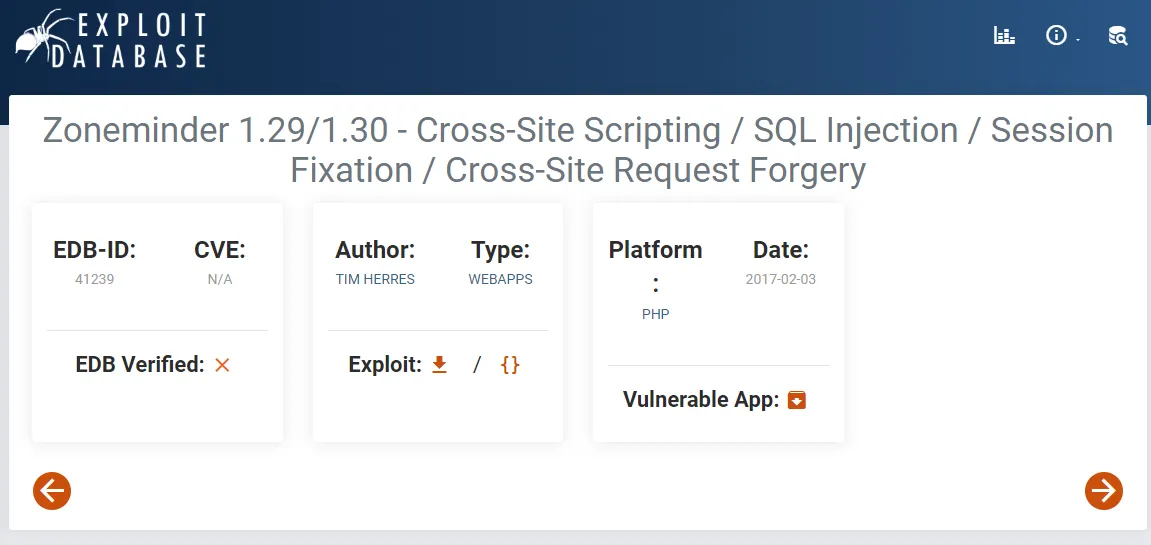1151x545 pixels.
Task: Open author Tim Herres link
Action: [375, 279]
